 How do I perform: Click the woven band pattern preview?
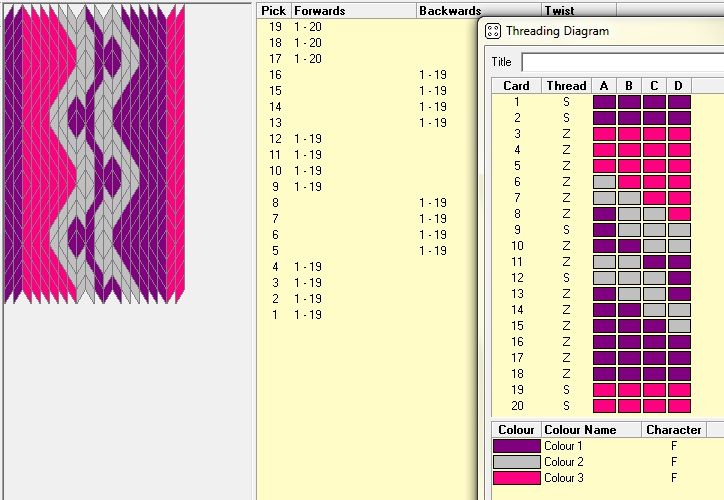pos(95,154)
